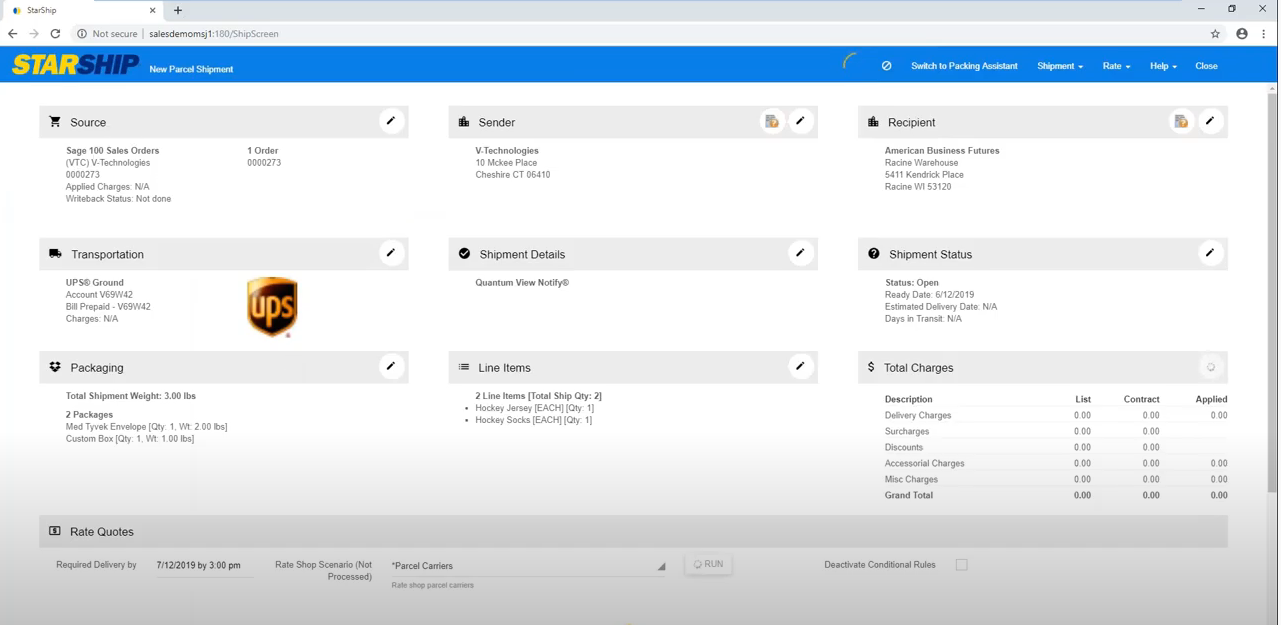Viewport: 1281px width, 625px height.
Task: Click Close in the header bar
Action: 1206,66
